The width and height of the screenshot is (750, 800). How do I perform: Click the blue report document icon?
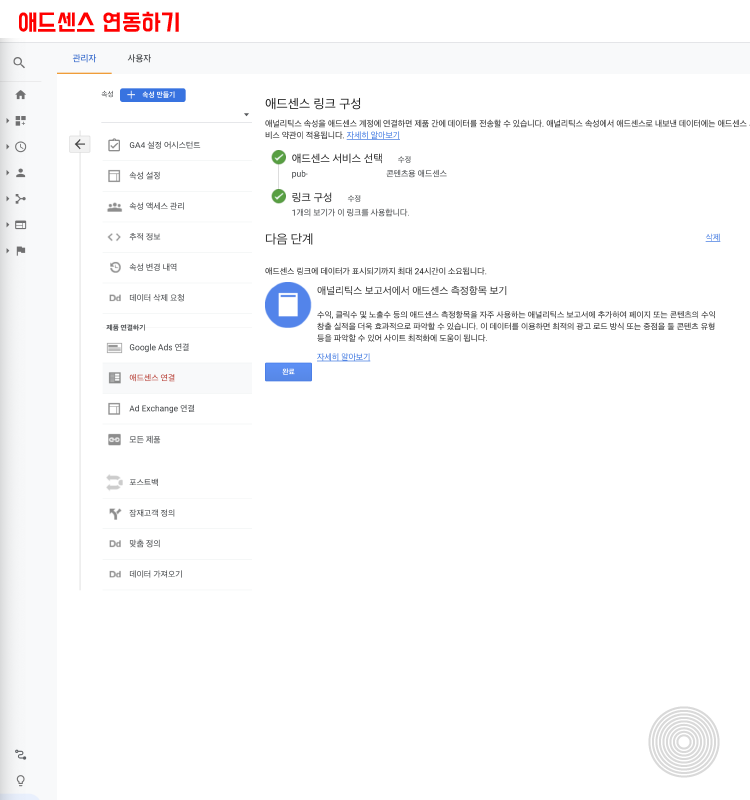click(288, 305)
